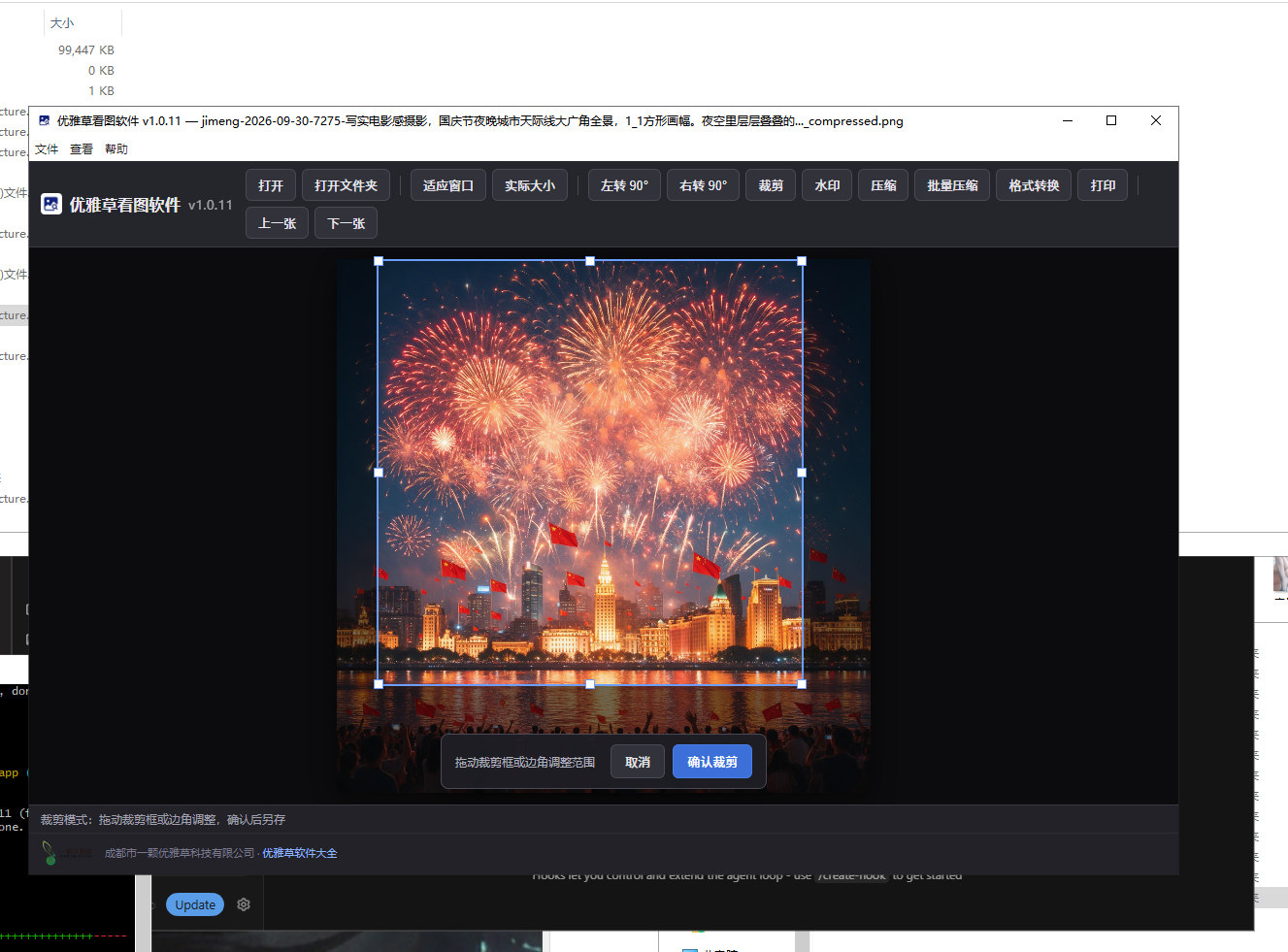Go to next image with 下一张

(x=346, y=223)
